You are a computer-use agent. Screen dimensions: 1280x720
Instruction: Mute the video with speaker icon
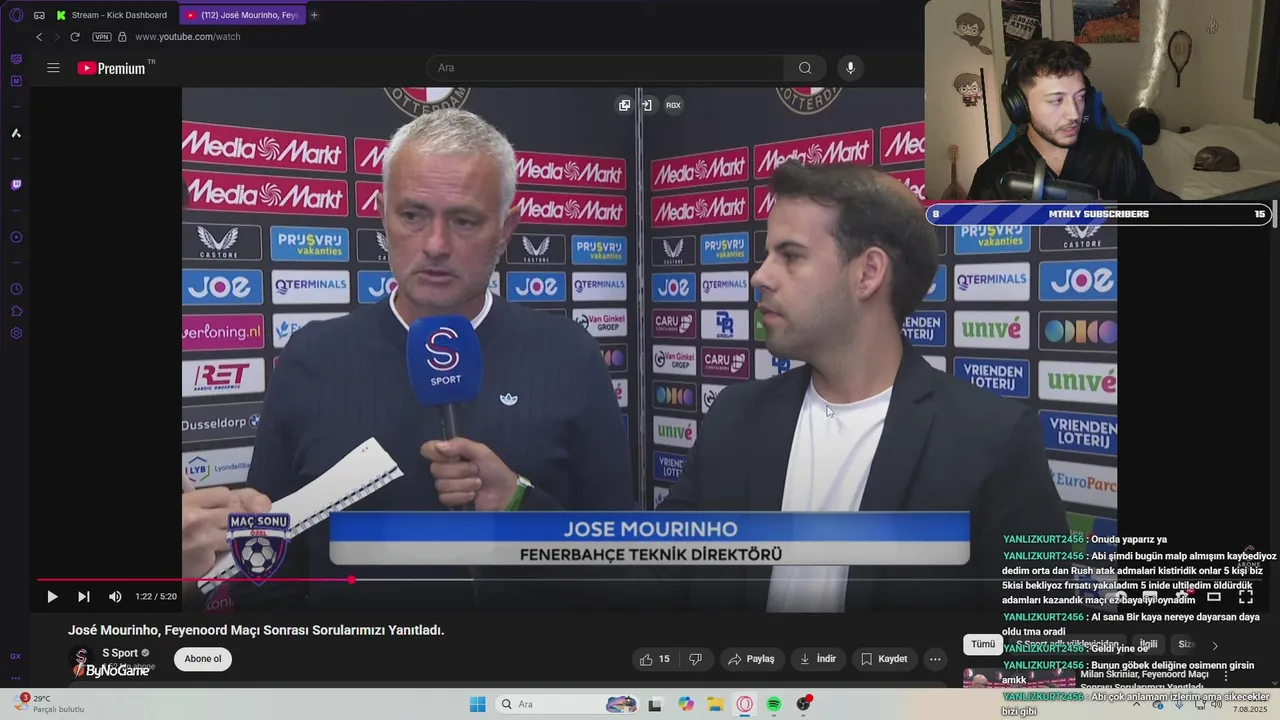pyautogui.click(x=115, y=597)
